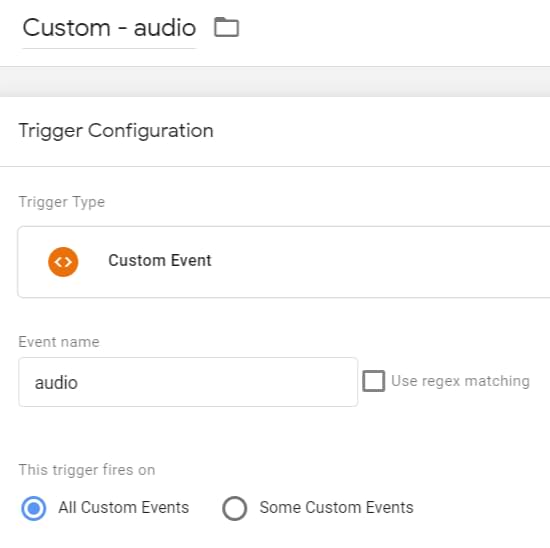Select the All Custom Events radio button
The height and width of the screenshot is (548, 550).
pos(34,508)
